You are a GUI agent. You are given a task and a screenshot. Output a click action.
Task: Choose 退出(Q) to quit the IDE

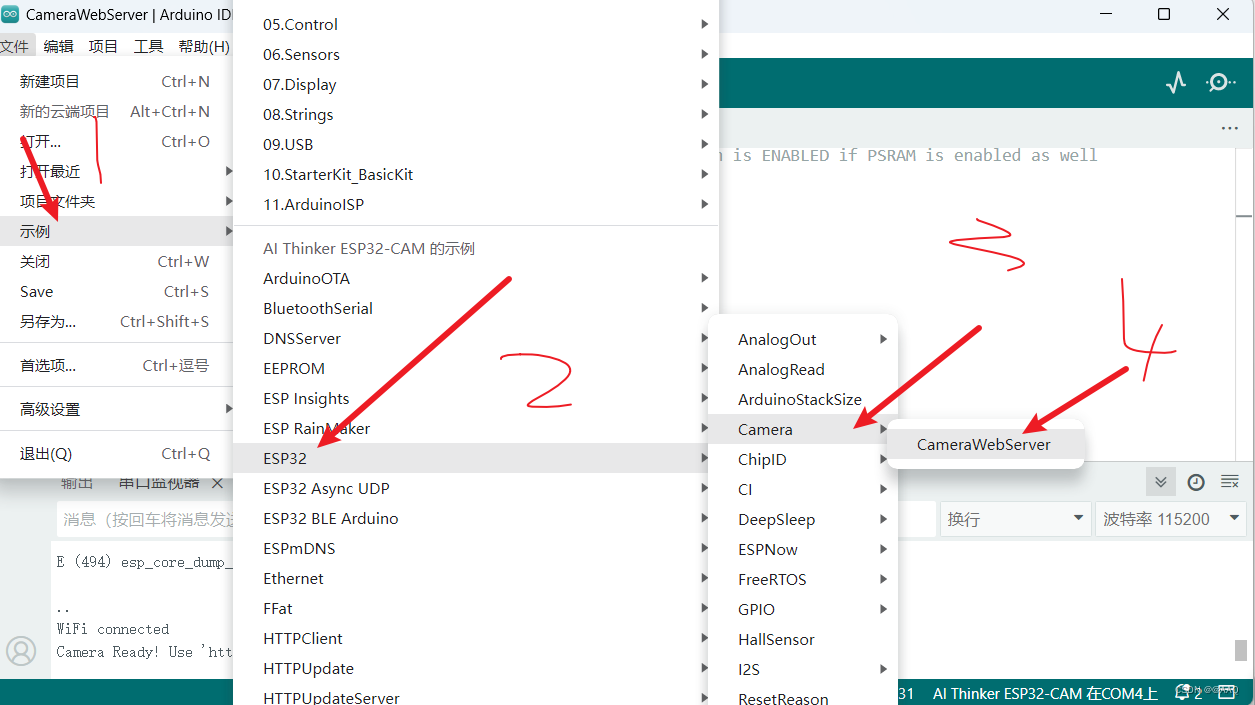pyautogui.click(x=116, y=453)
